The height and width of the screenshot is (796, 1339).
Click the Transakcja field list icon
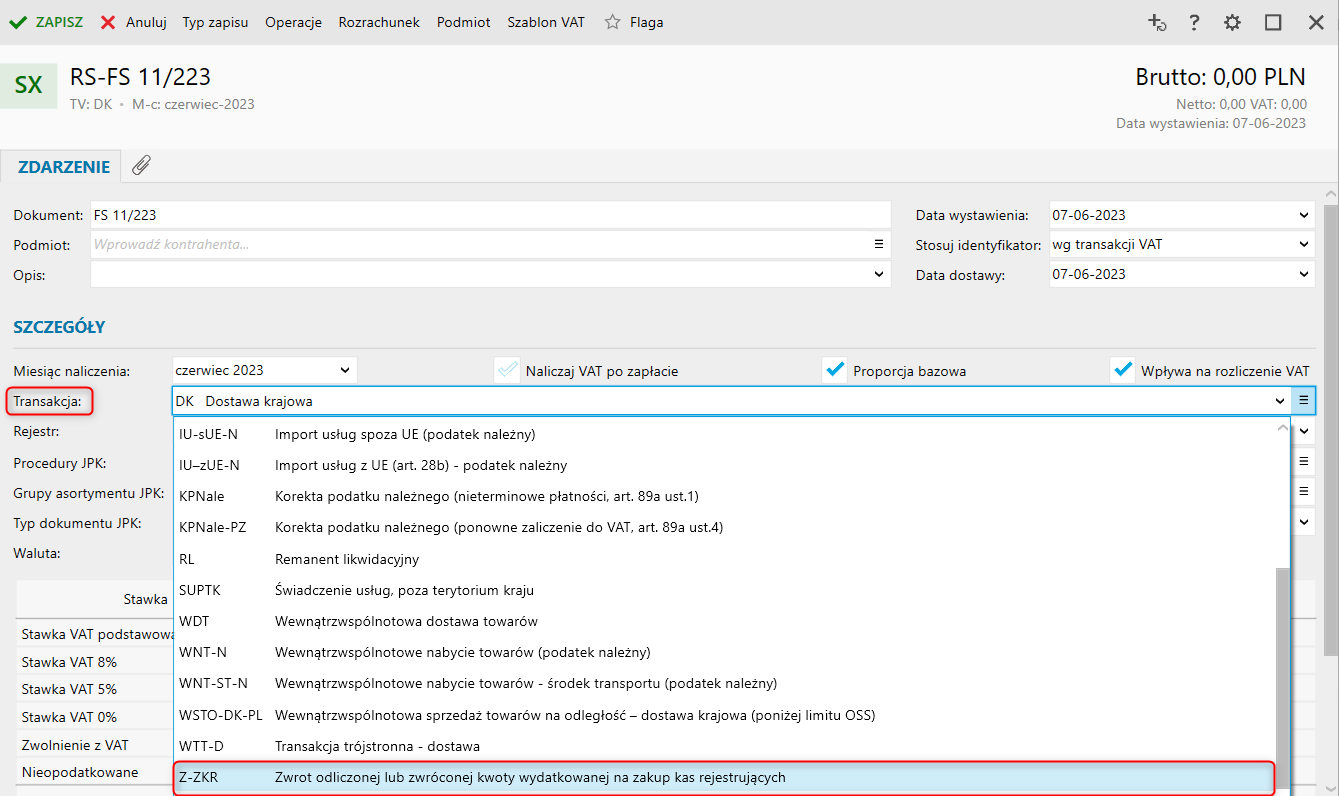[x=1304, y=401]
